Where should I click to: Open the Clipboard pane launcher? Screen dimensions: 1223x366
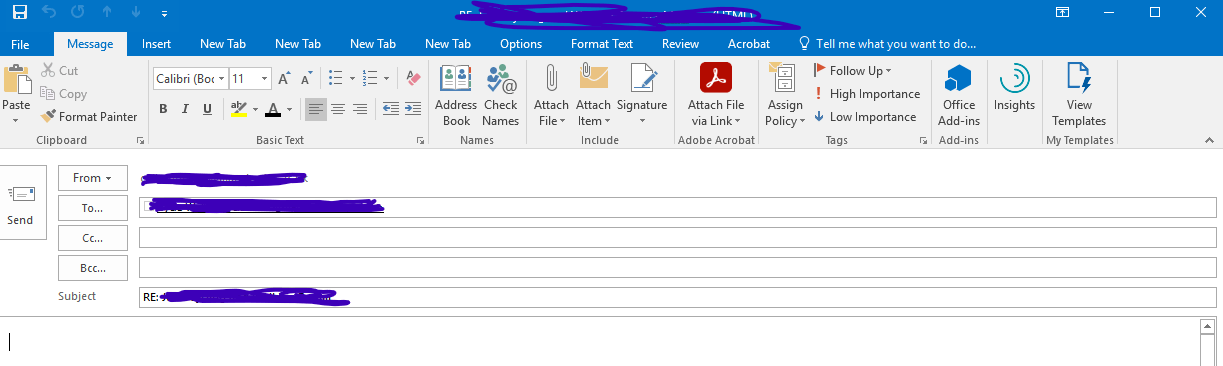tap(140, 141)
